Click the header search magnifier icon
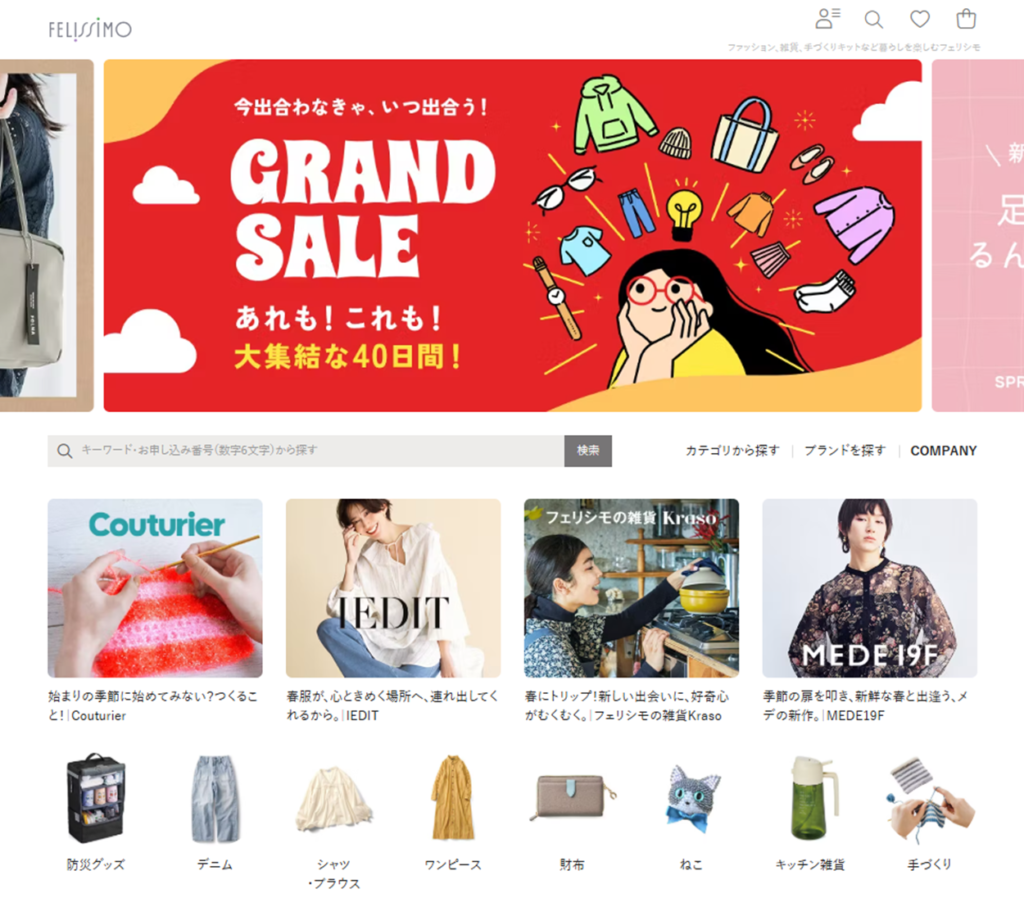1024x916 pixels. 874,20
